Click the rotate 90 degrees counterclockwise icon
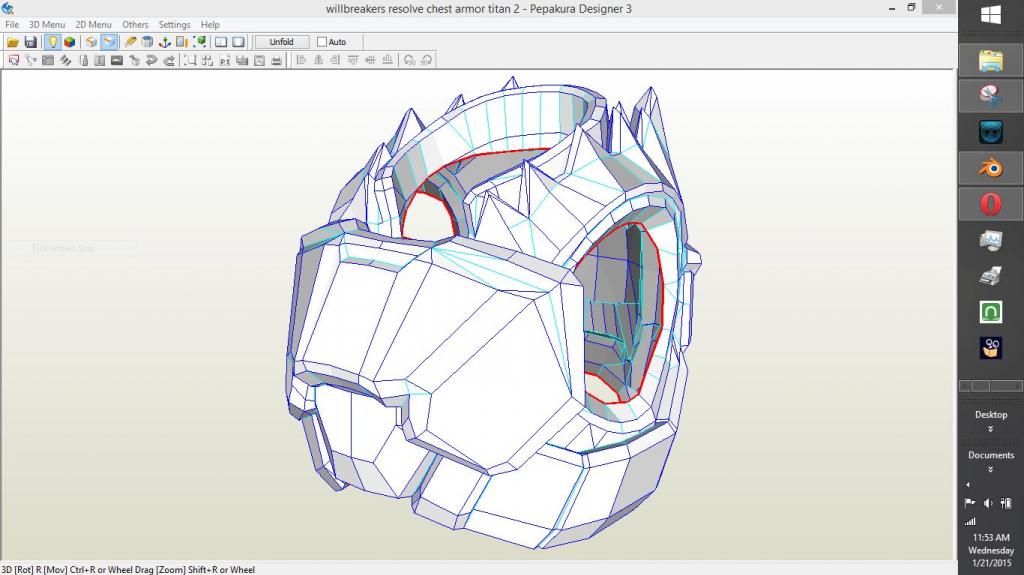The width and height of the screenshot is (1024, 575). click(x=409, y=60)
